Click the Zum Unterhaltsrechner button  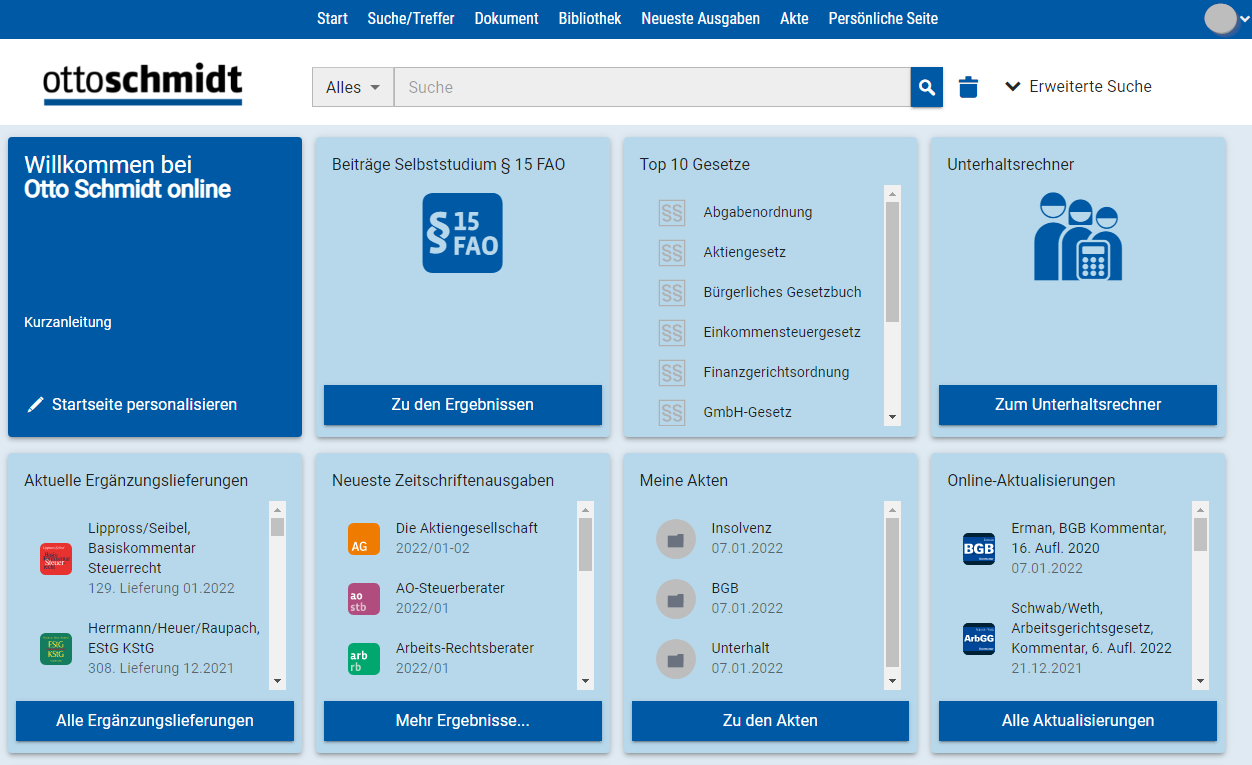[x=1078, y=405]
